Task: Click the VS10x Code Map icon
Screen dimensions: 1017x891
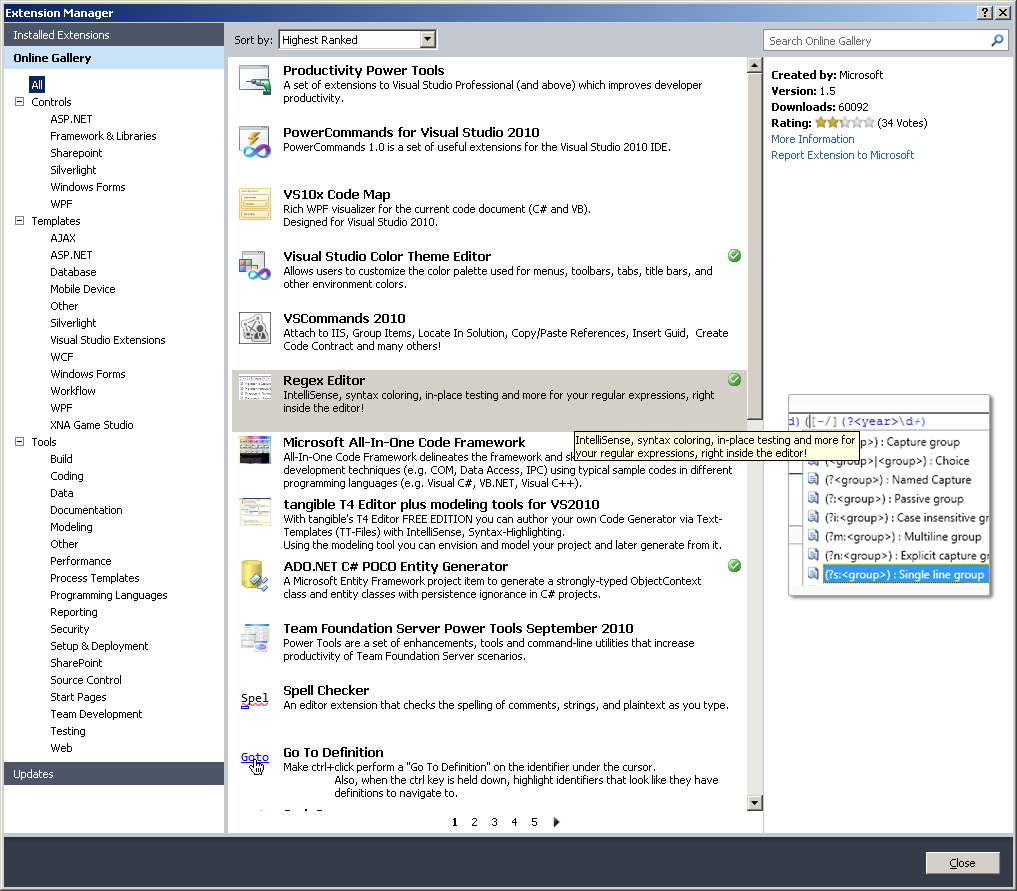Action: coord(255,204)
